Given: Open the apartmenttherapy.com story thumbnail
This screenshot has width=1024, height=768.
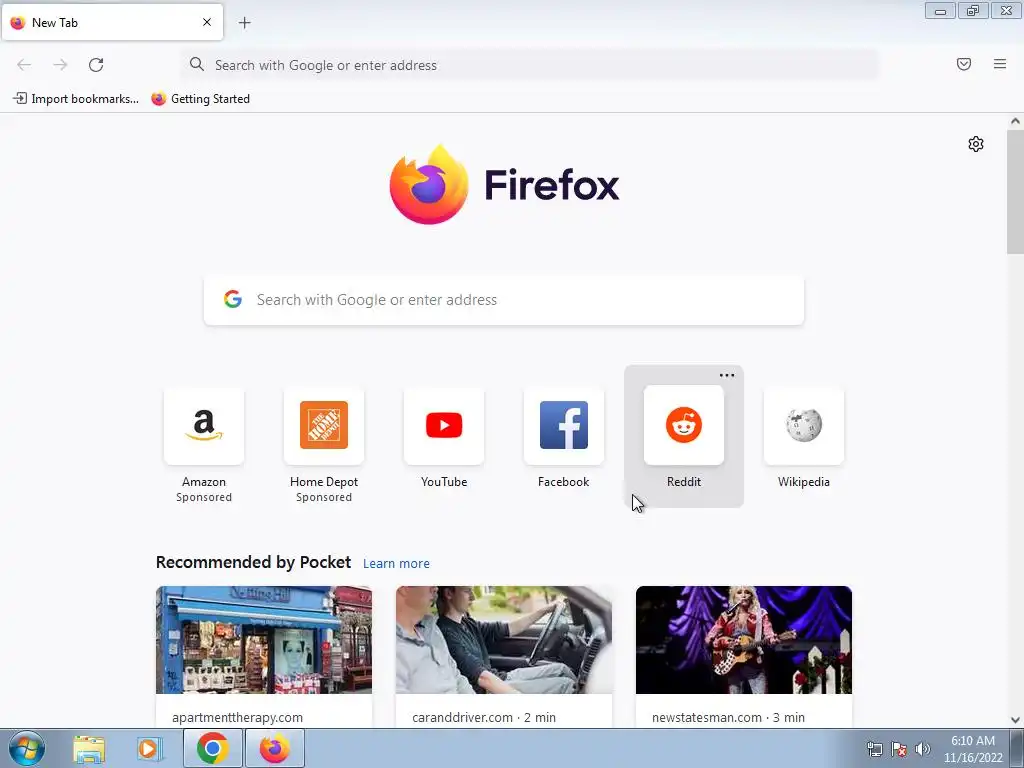Looking at the screenshot, I should [264, 640].
